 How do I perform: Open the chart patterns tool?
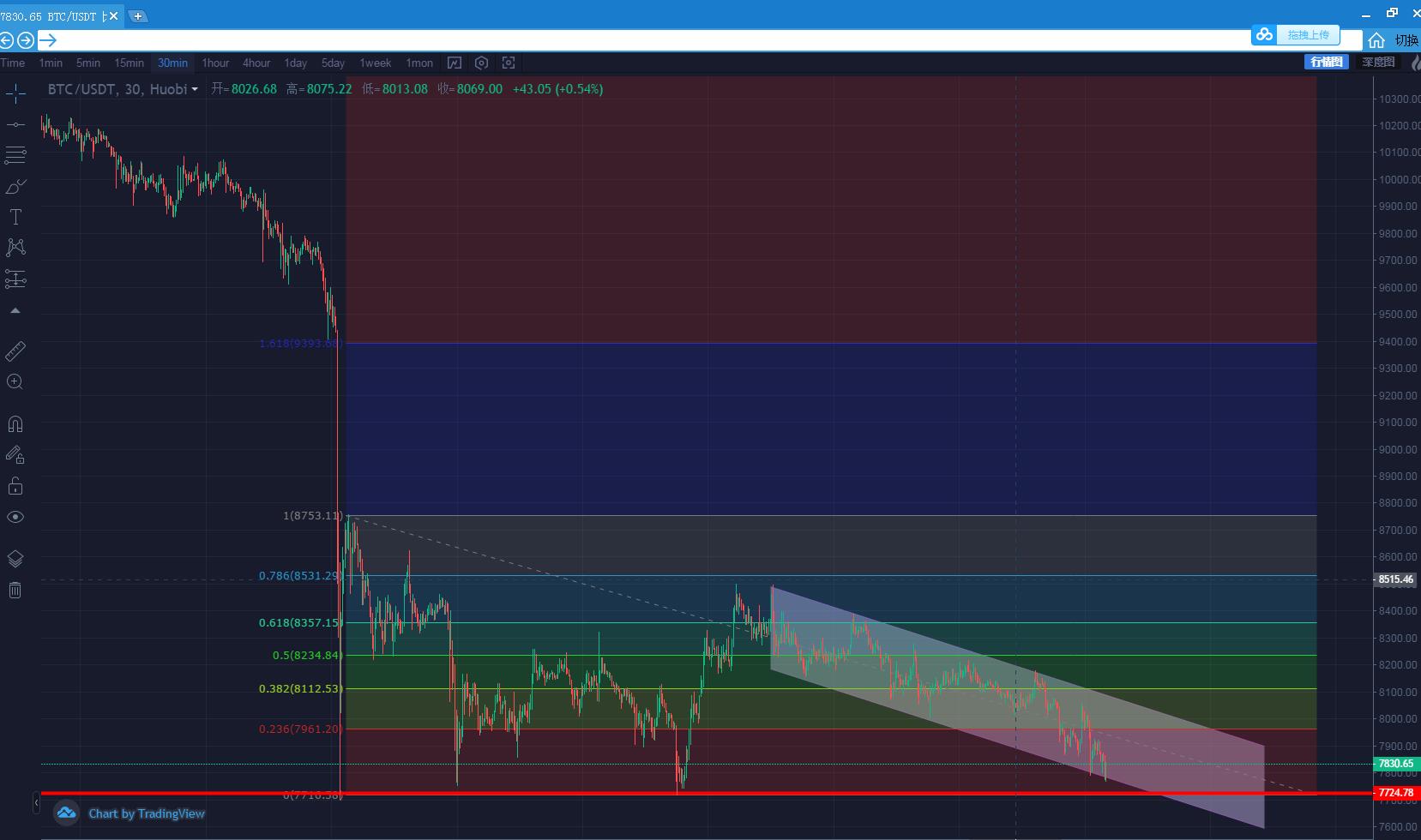click(15, 248)
